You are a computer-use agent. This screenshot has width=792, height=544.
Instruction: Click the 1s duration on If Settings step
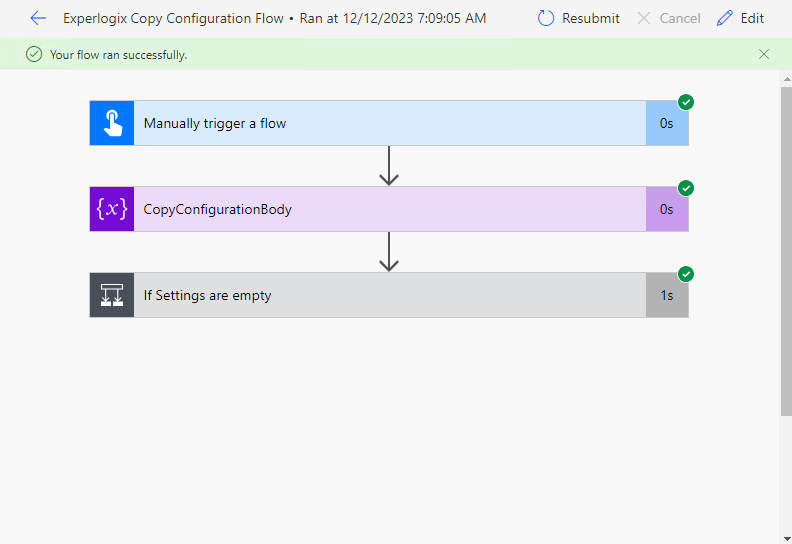[x=667, y=295]
